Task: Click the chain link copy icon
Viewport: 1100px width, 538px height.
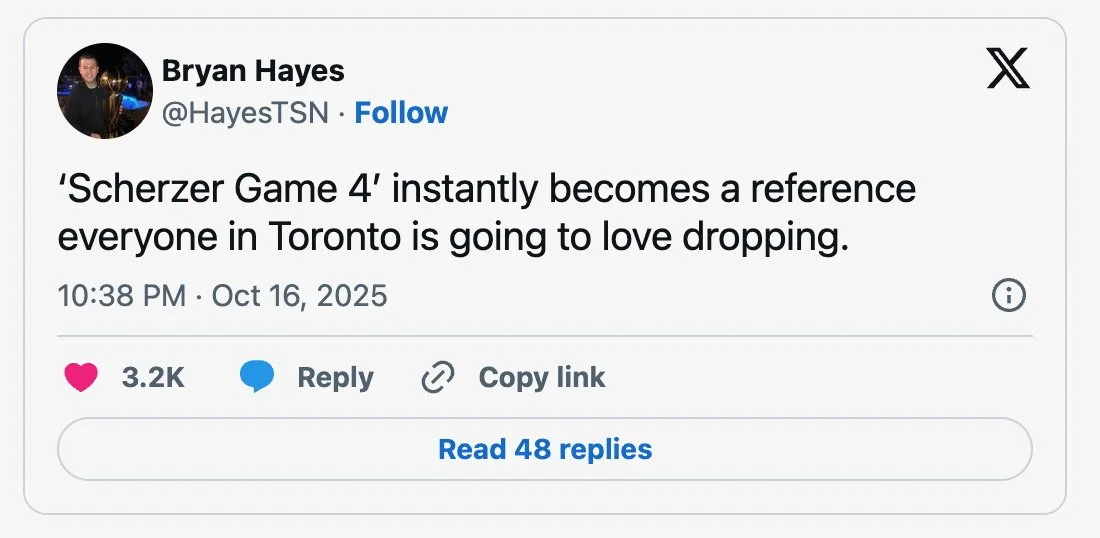Action: pos(438,377)
